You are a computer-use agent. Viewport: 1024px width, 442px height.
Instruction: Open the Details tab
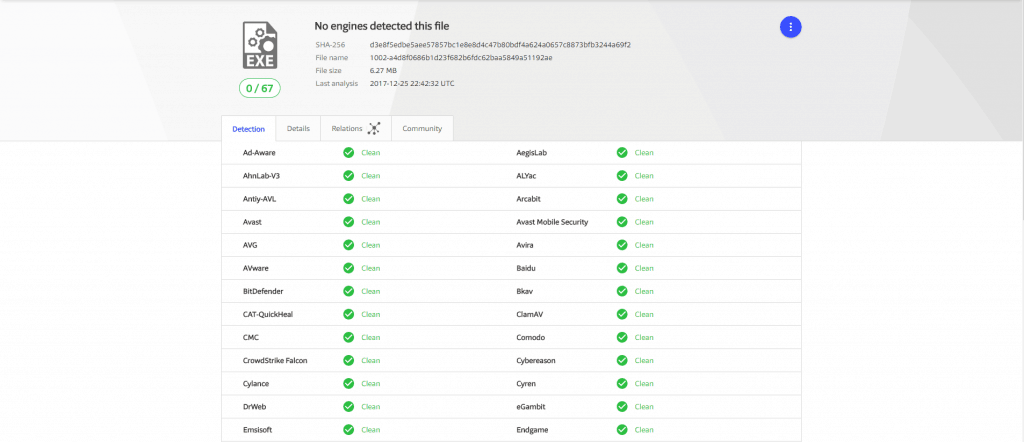pyautogui.click(x=298, y=129)
